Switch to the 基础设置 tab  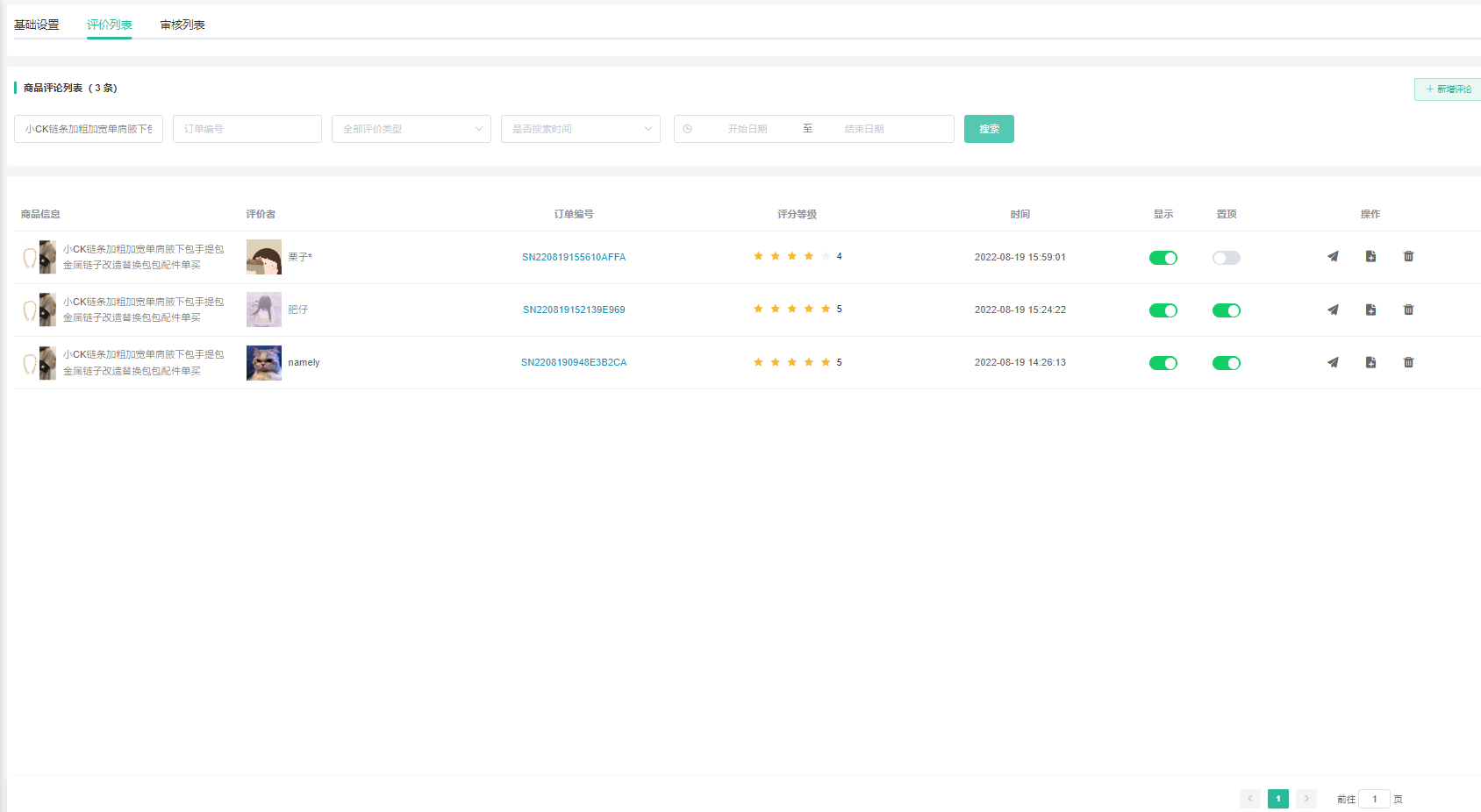click(x=37, y=25)
